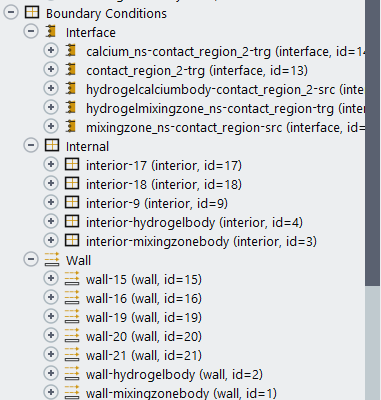This screenshot has width=381, height=400.
Task: Expand interior-hydrogelbody entry
Action: click(x=51, y=222)
